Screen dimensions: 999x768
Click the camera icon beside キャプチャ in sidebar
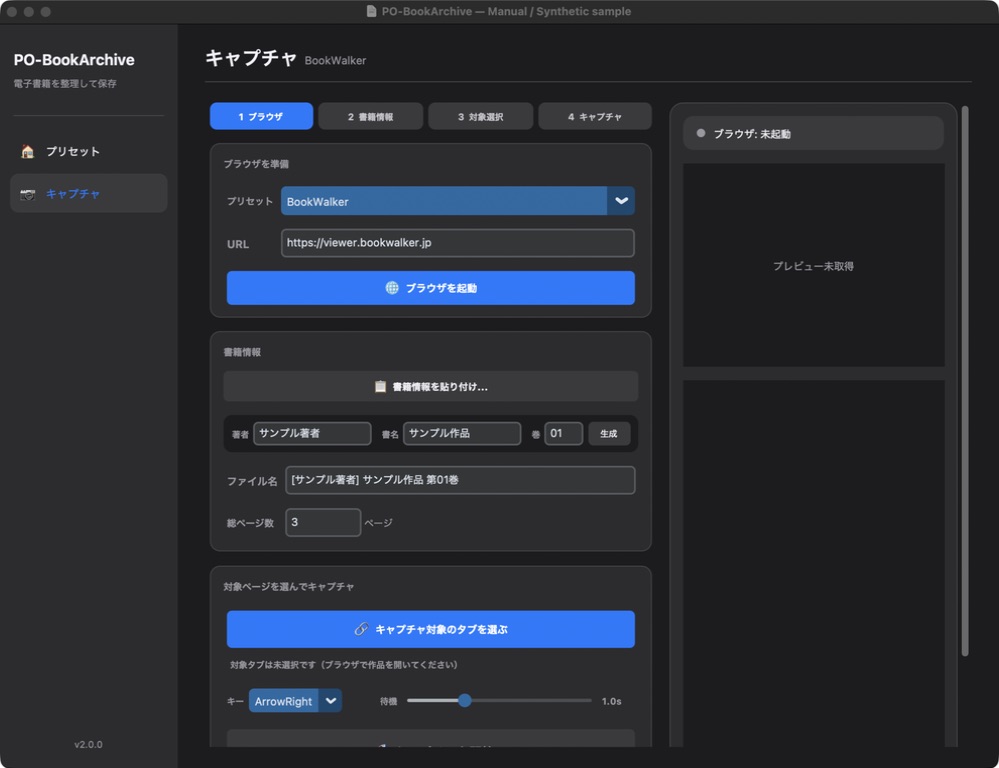pos(27,194)
